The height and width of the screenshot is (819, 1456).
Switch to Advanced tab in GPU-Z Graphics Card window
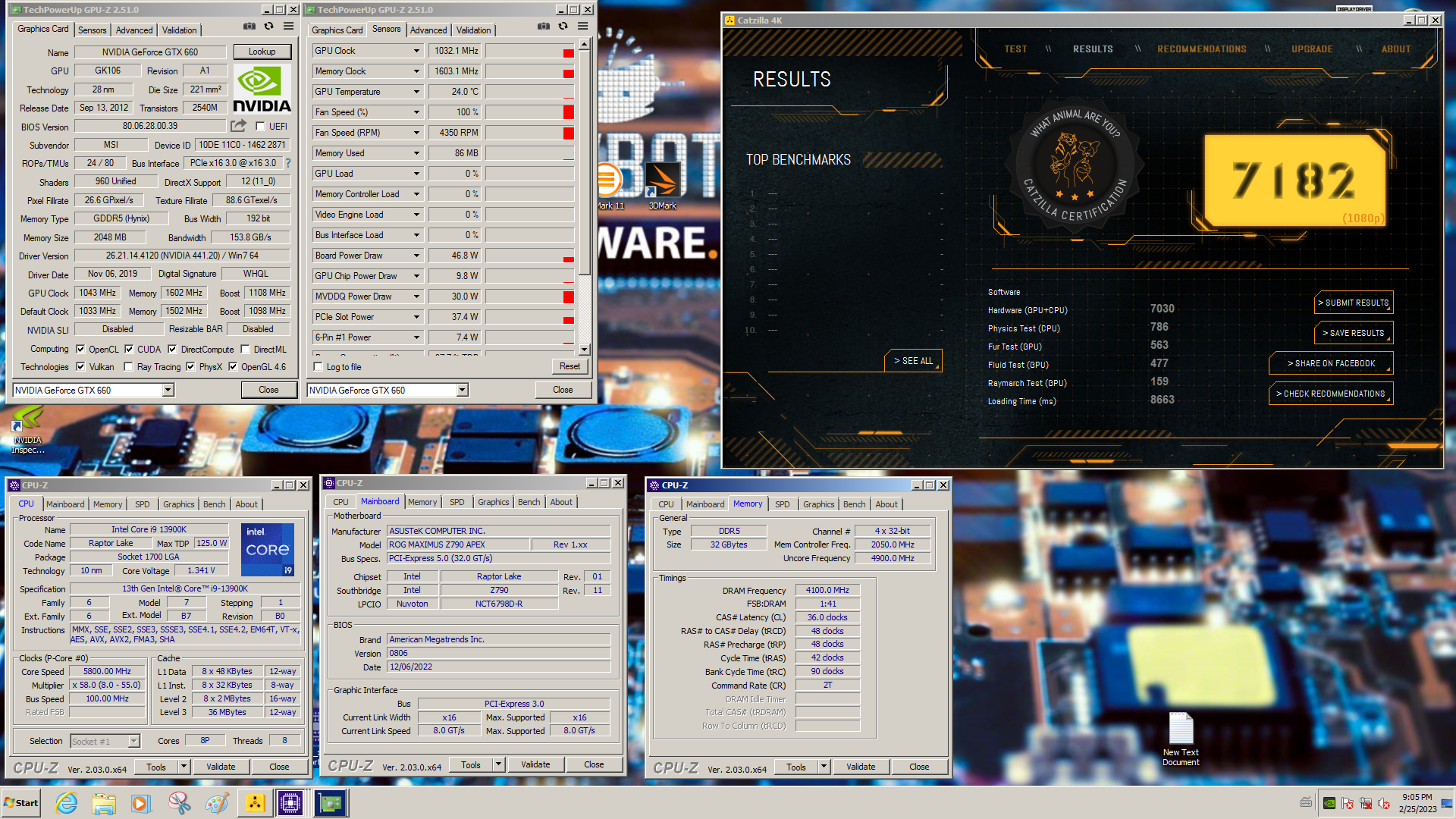coord(134,30)
